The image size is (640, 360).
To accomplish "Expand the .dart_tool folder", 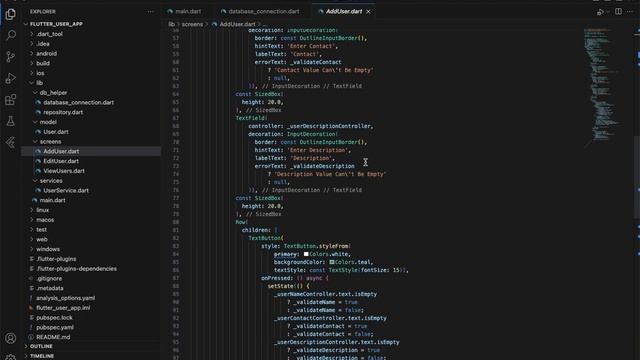I will coord(49,34).
